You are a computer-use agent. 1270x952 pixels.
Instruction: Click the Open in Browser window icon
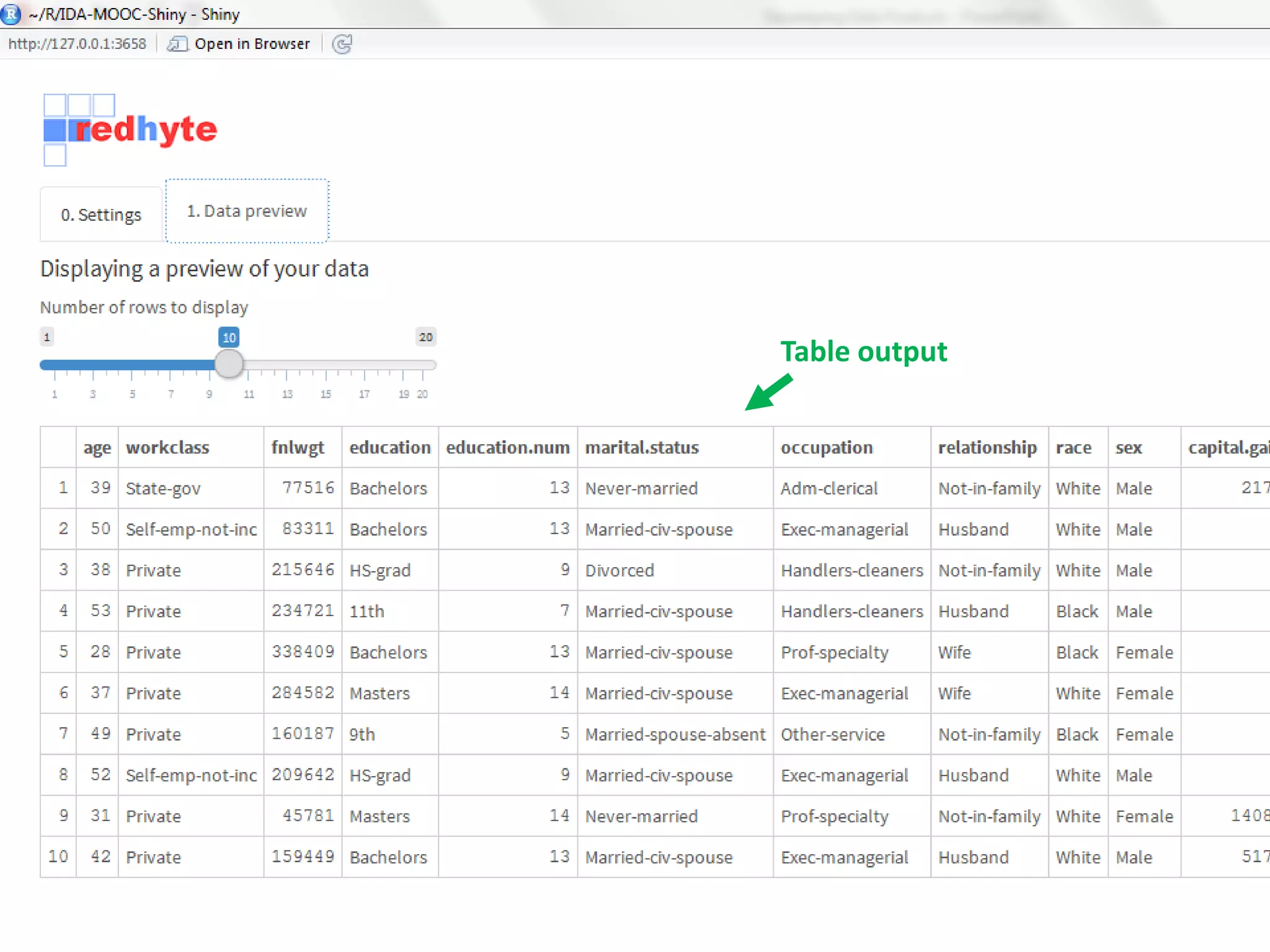click(x=177, y=44)
